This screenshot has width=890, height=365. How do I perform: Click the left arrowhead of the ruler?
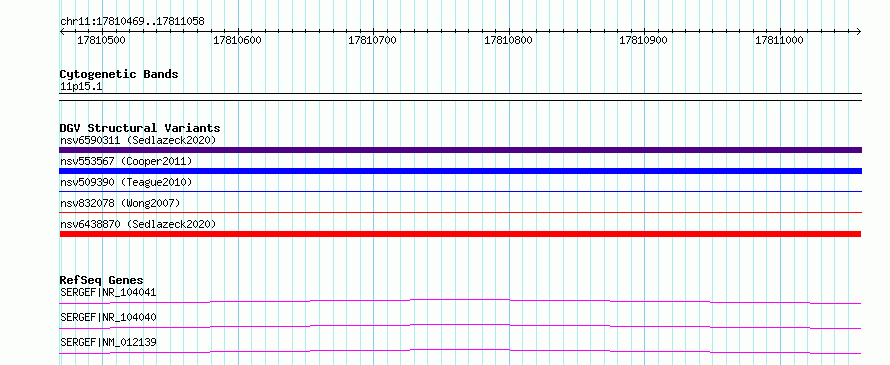click(63, 31)
